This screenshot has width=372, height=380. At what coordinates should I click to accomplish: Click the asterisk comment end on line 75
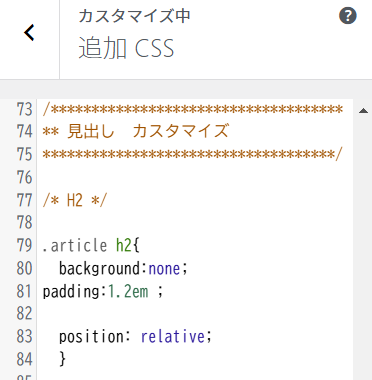[x=192, y=155]
